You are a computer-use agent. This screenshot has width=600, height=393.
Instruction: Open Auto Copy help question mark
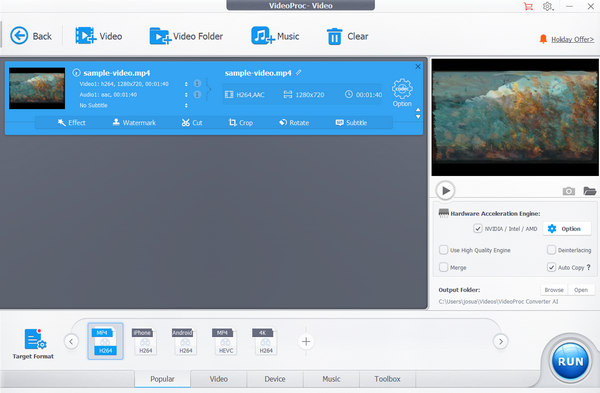point(589,267)
